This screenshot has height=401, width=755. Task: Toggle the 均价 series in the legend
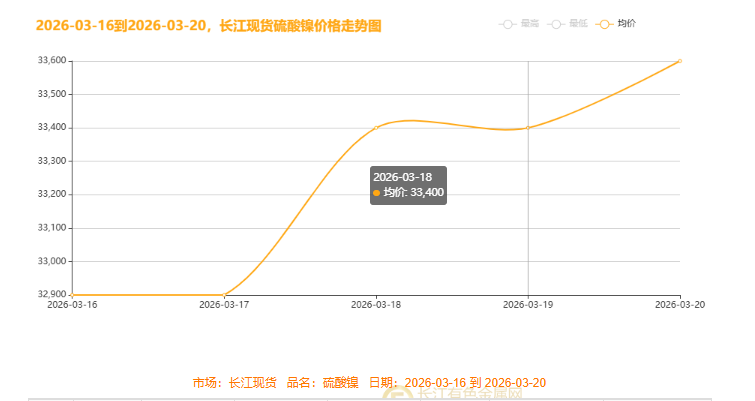[616, 23]
